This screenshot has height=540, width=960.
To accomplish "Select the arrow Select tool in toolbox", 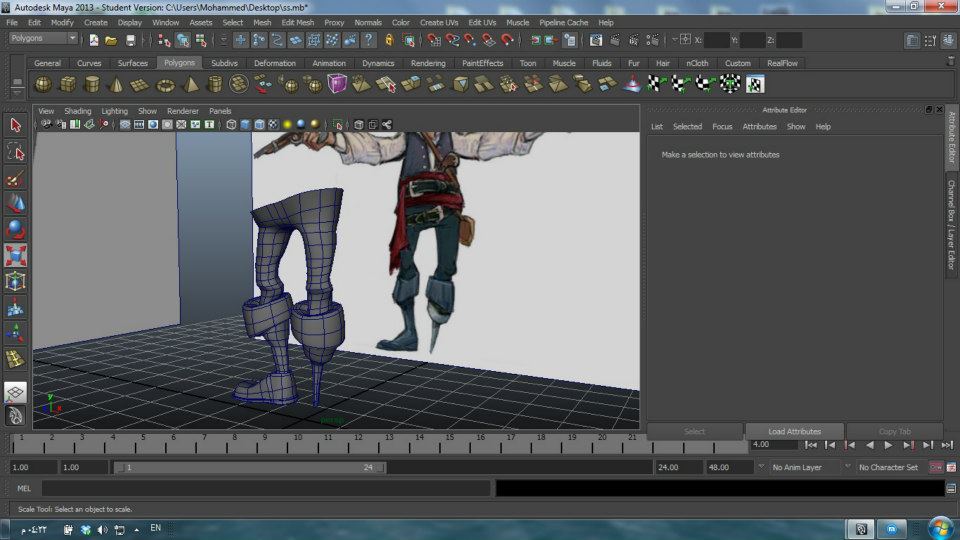I will click(x=15, y=125).
